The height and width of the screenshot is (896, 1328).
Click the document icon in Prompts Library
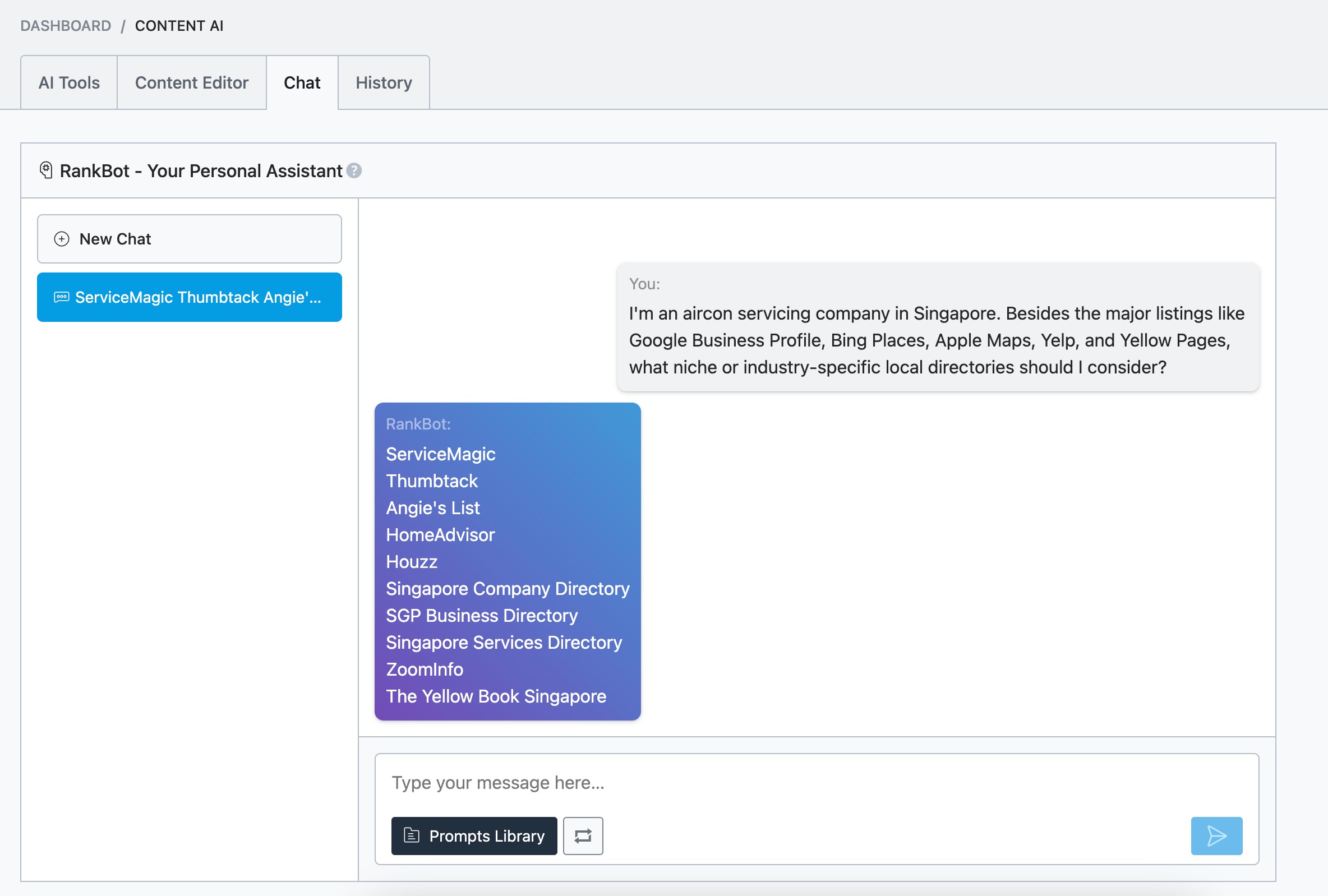click(x=412, y=836)
